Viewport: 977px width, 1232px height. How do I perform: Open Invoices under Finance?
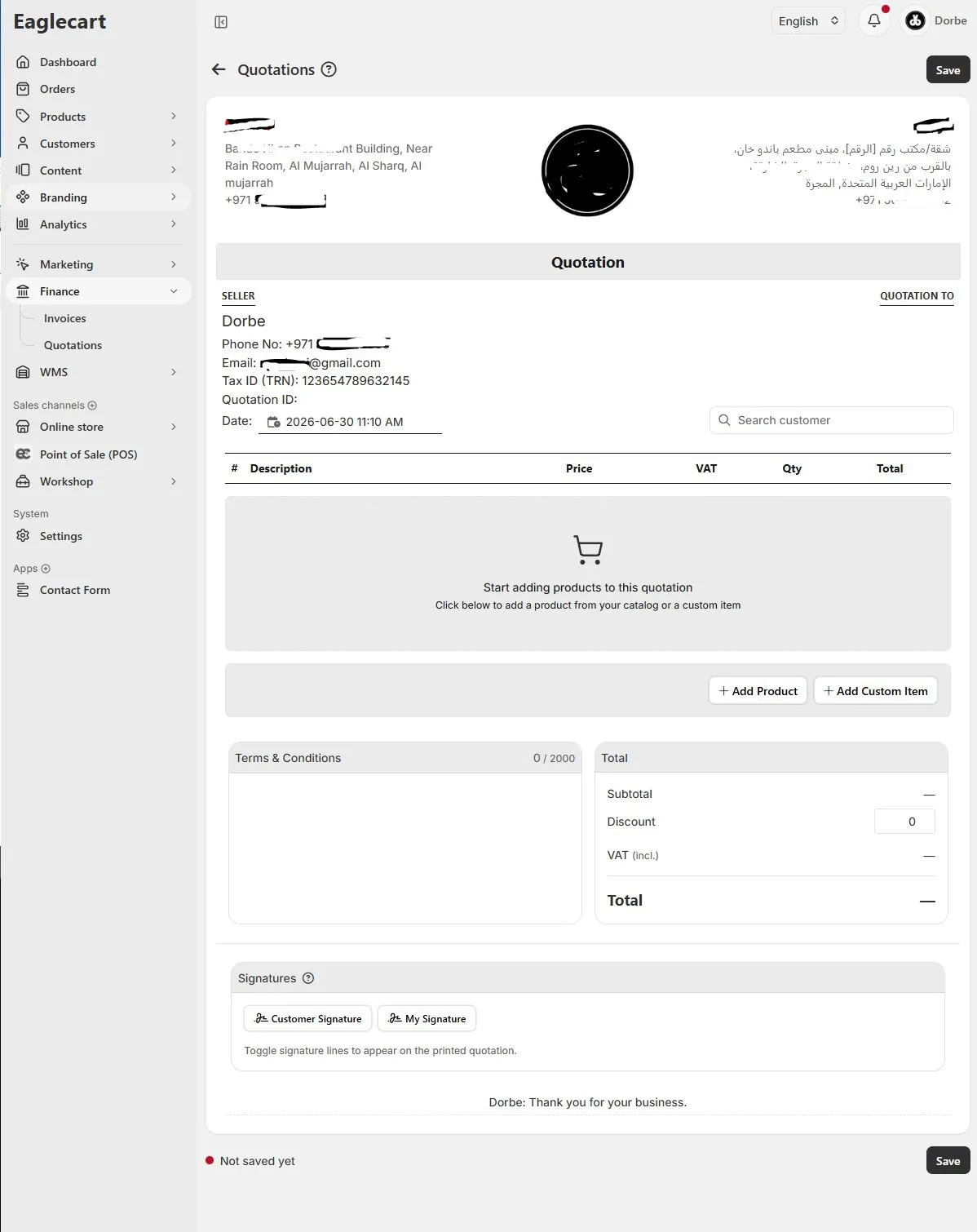click(x=65, y=318)
